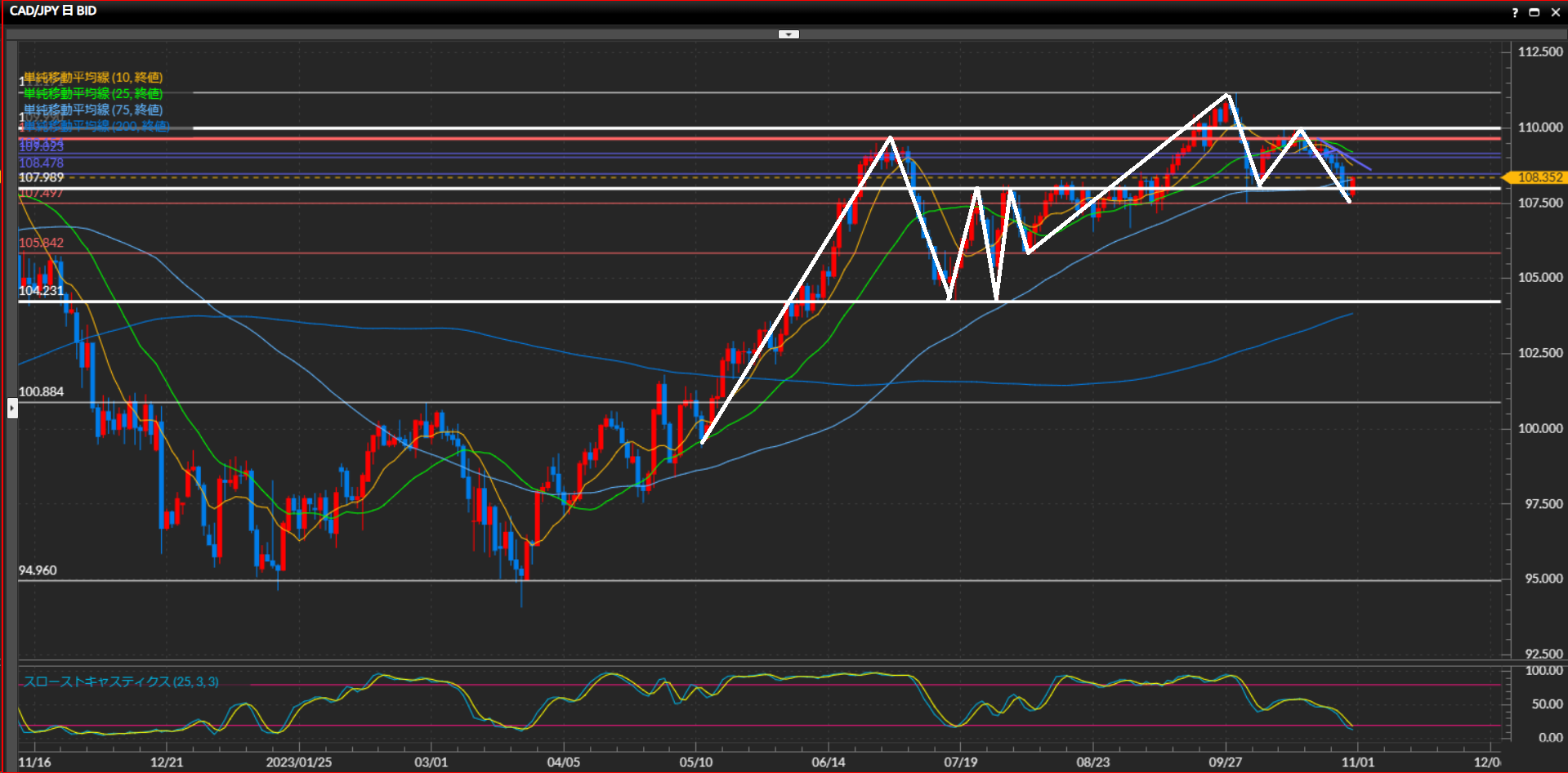Select the 10-period simple moving average label
Viewport: 1568px width, 773px height.
tap(93, 78)
